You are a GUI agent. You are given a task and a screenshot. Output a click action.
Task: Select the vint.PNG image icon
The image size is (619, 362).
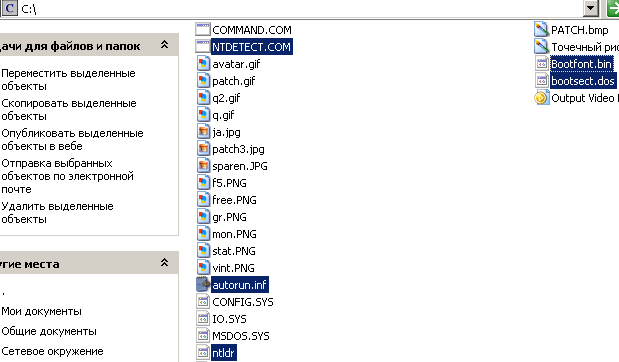click(203, 267)
